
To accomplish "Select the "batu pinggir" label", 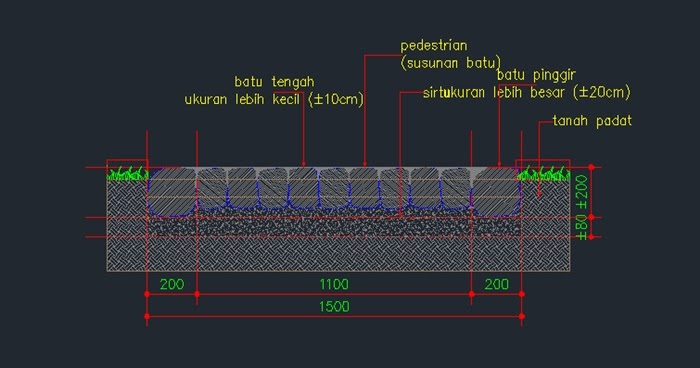I will pyautogui.click(x=536, y=75).
